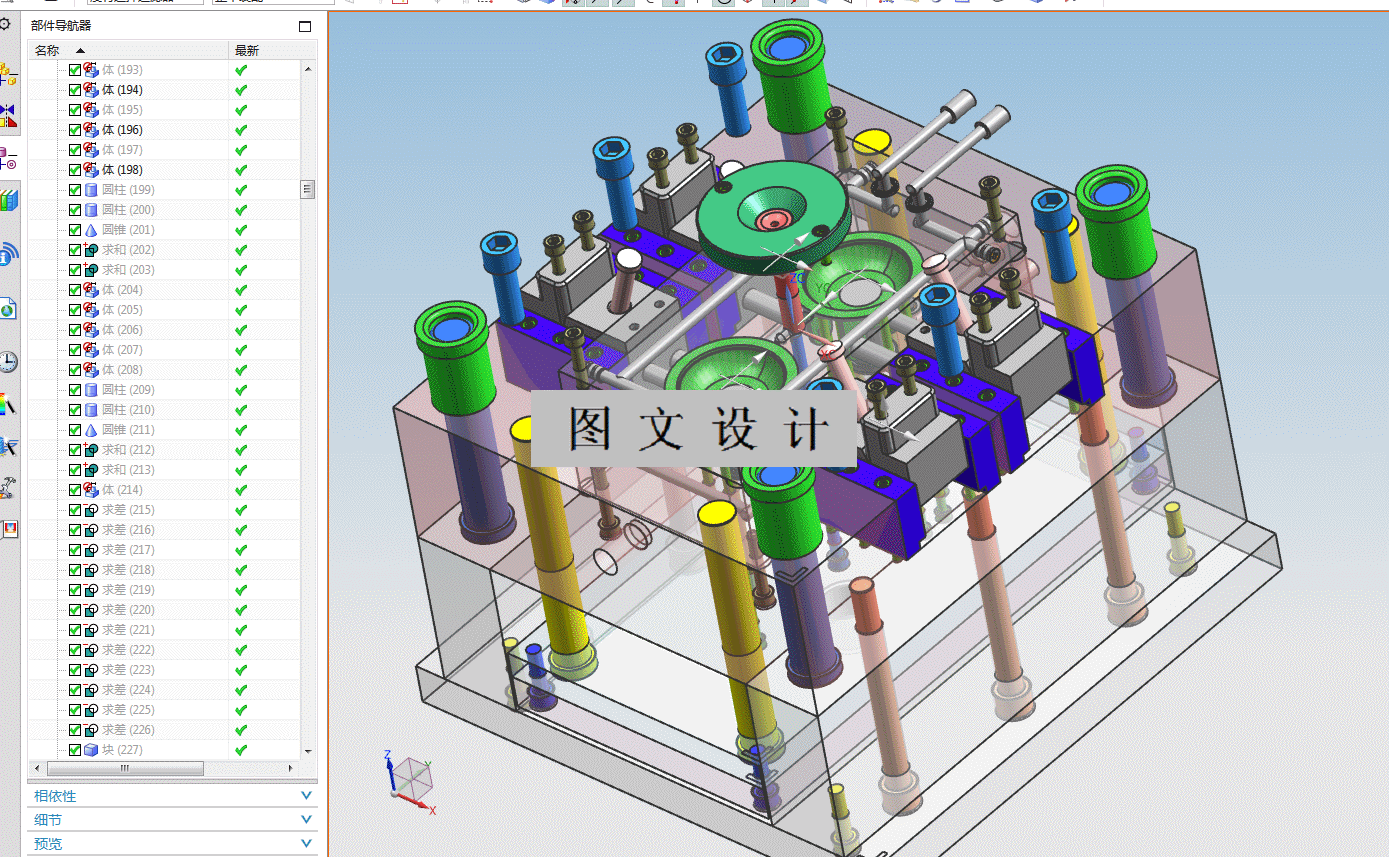
Task: Suppress 体 (206) via its checkbox
Action: [x=75, y=330]
